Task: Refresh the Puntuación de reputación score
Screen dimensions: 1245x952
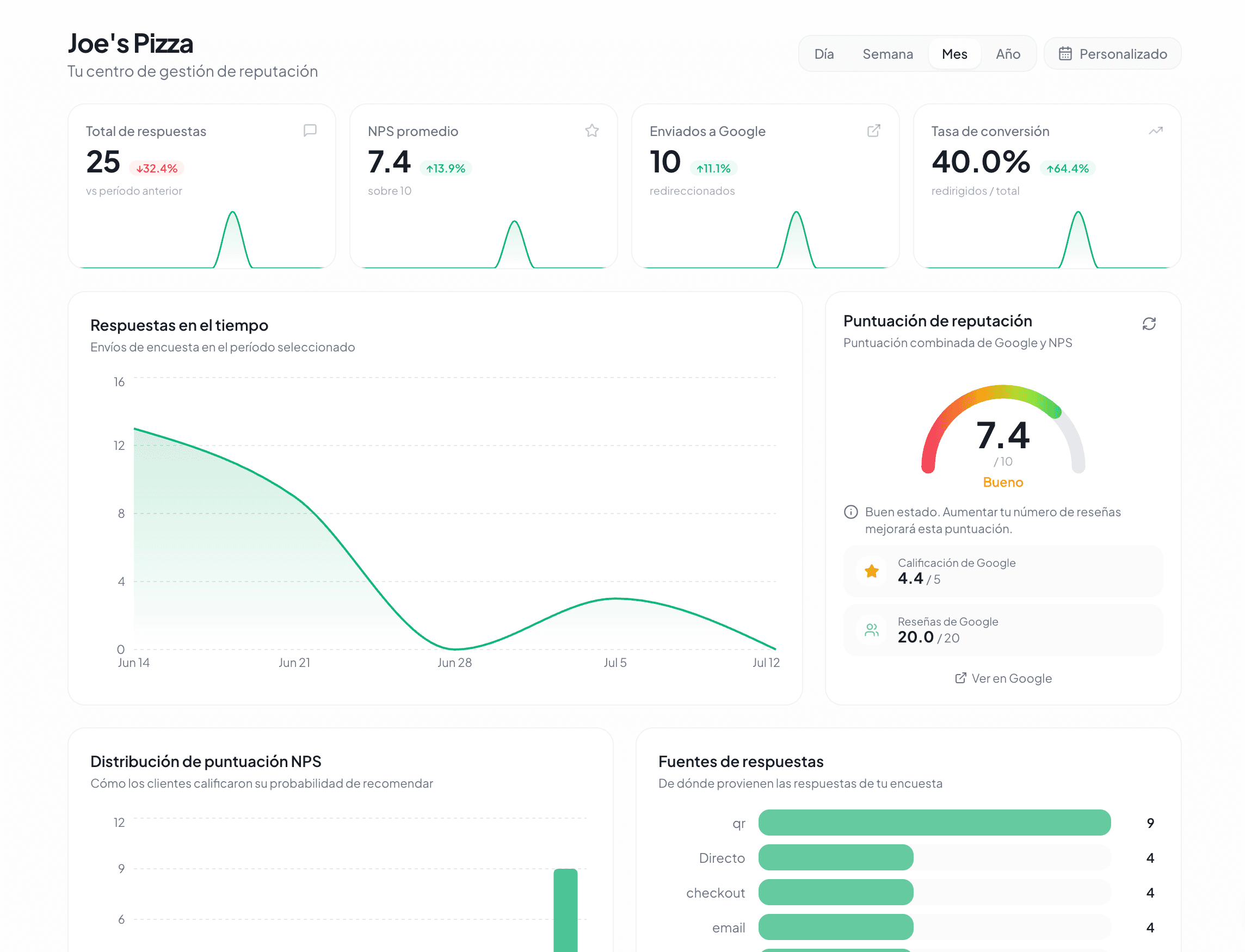Action: tap(1149, 324)
